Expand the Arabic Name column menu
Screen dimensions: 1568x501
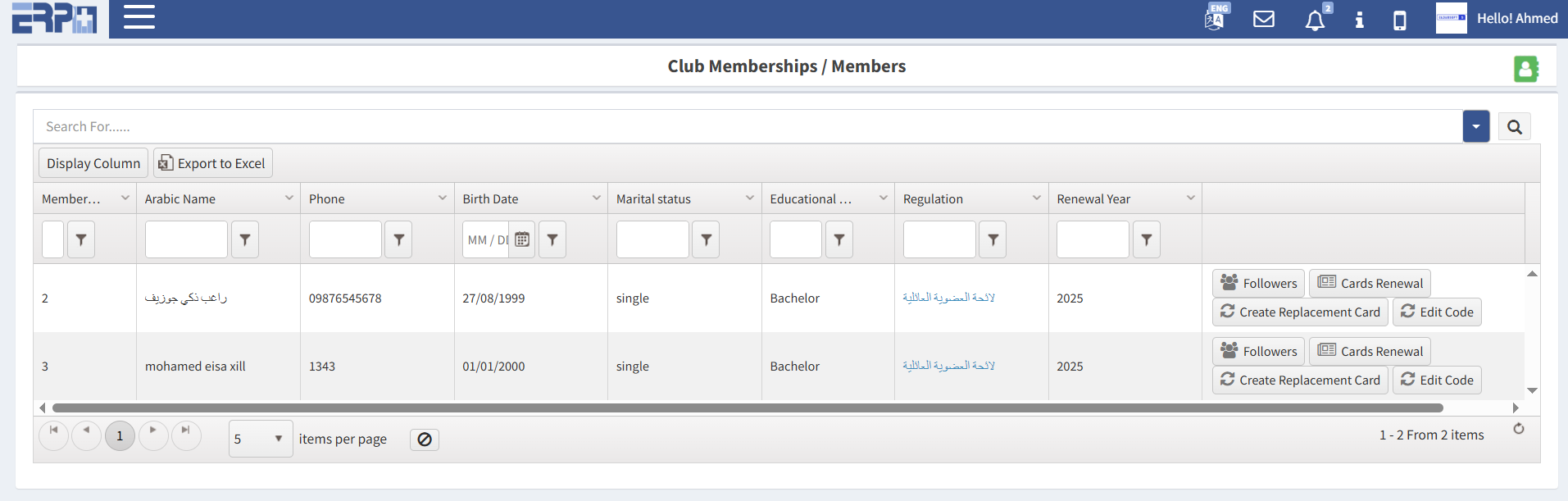point(289,198)
